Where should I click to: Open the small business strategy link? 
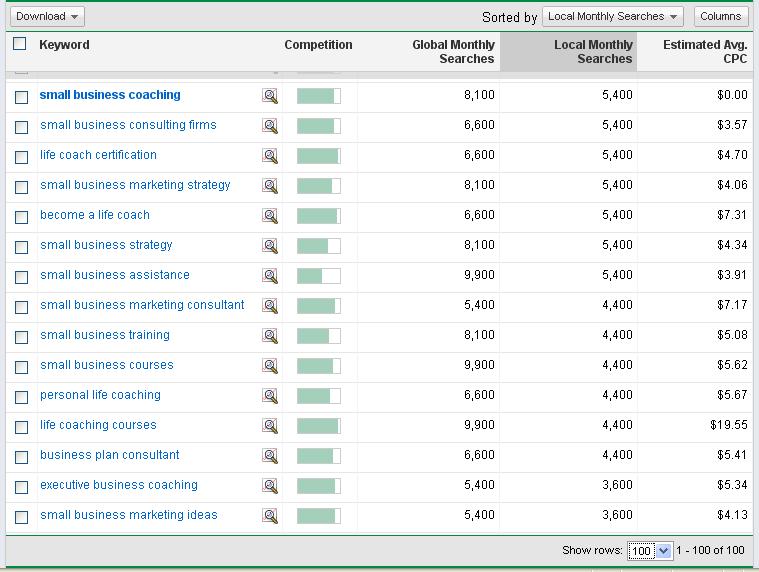coord(106,245)
